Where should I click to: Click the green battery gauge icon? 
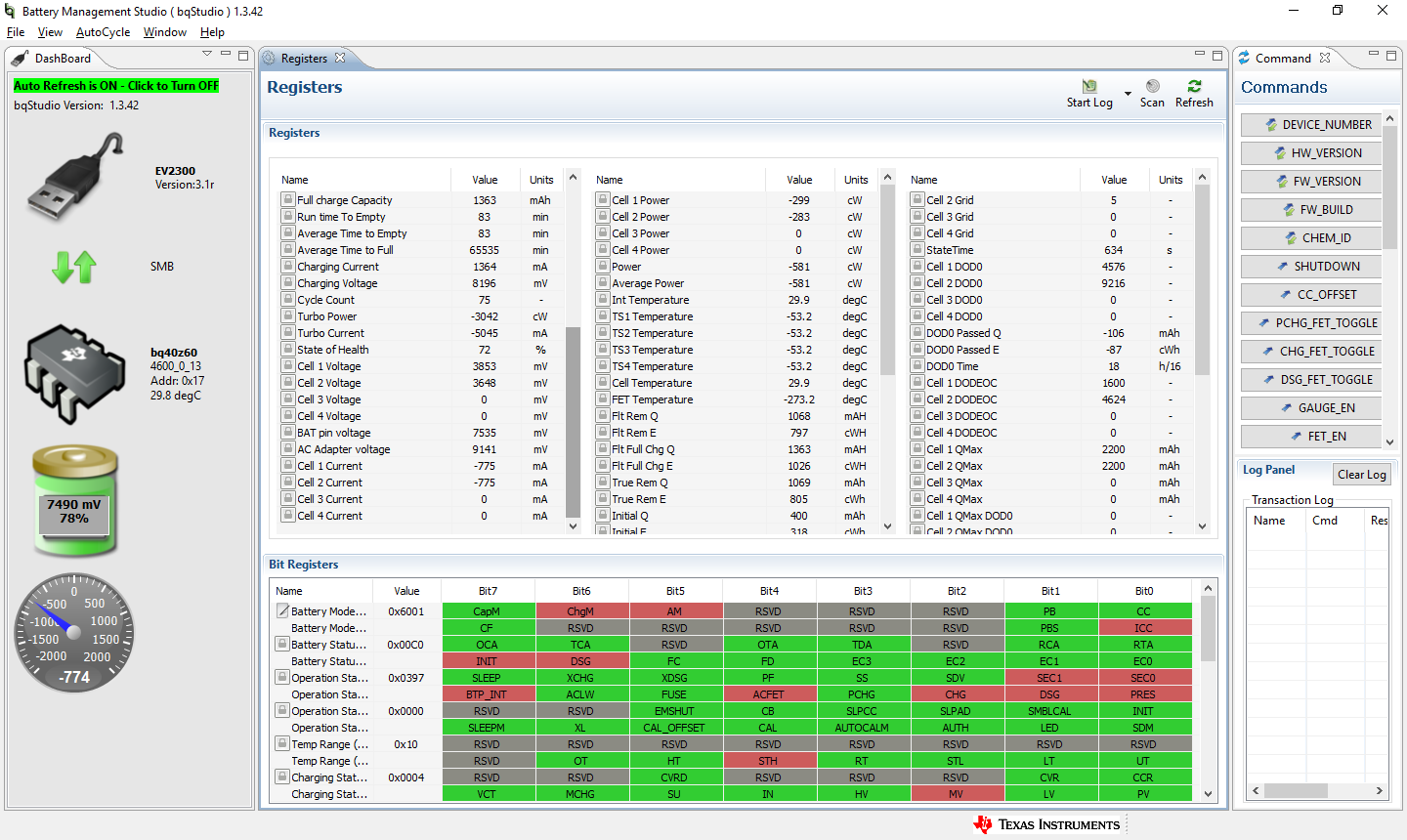coord(75,501)
